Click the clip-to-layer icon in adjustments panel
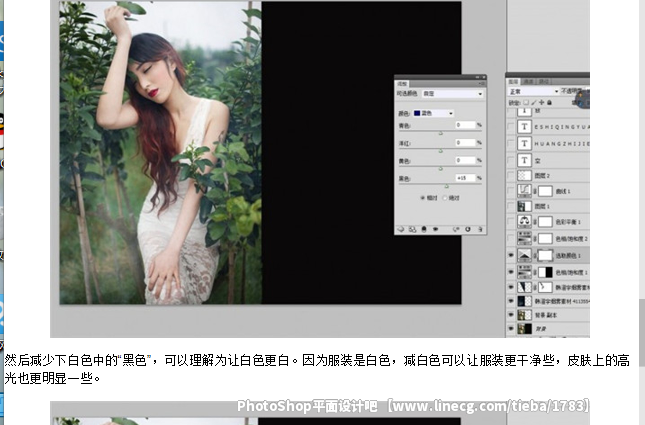 coord(423,229)
